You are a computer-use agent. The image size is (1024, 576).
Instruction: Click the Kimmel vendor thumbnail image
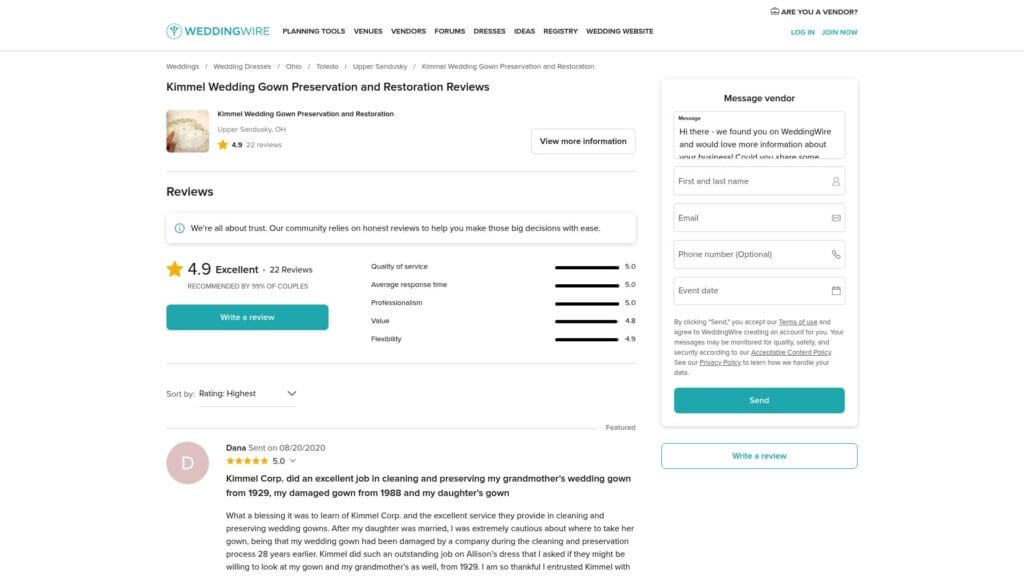(x=187, y=131)
